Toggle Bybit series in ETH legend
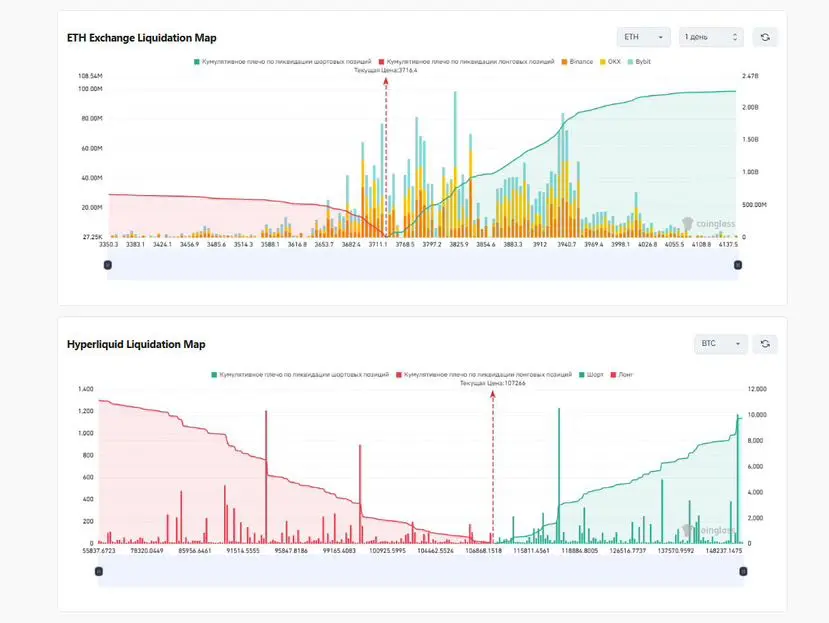829x623 pixels. (x=639, y=62)
